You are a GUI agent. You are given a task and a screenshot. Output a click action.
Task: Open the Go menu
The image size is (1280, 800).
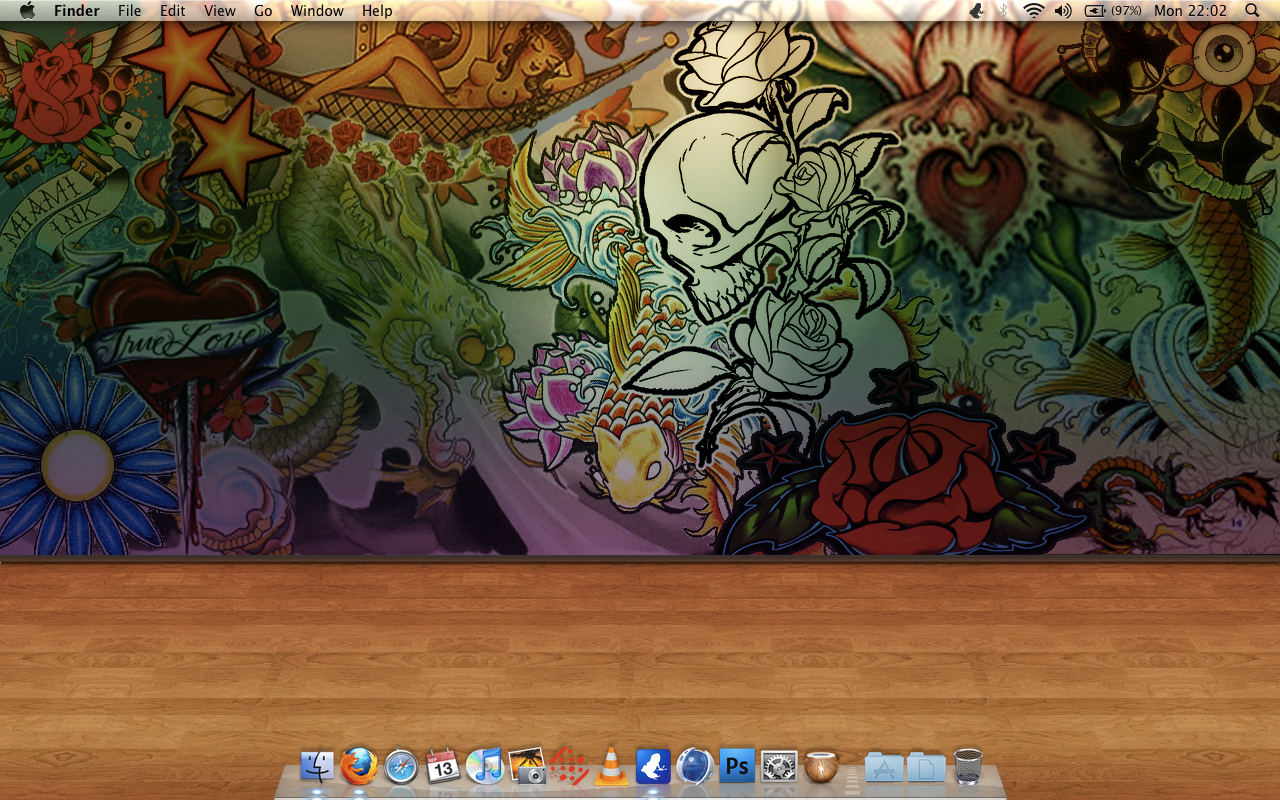pyautogui.click(x=263, y=11)
